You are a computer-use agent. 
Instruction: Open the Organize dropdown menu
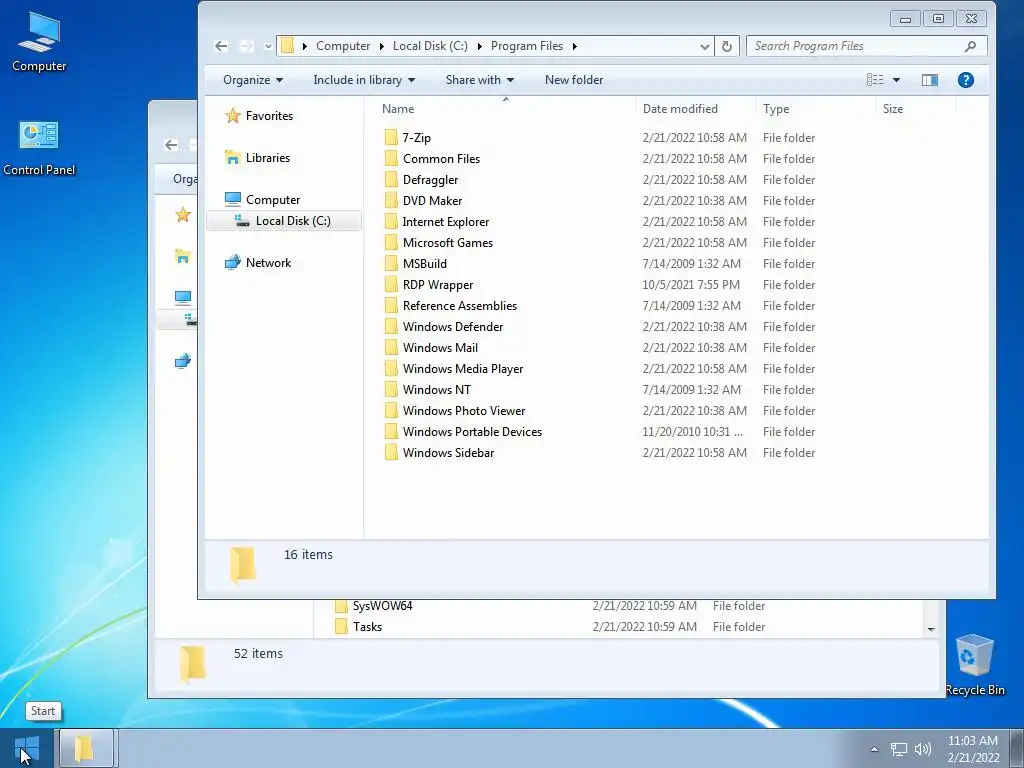253,80
